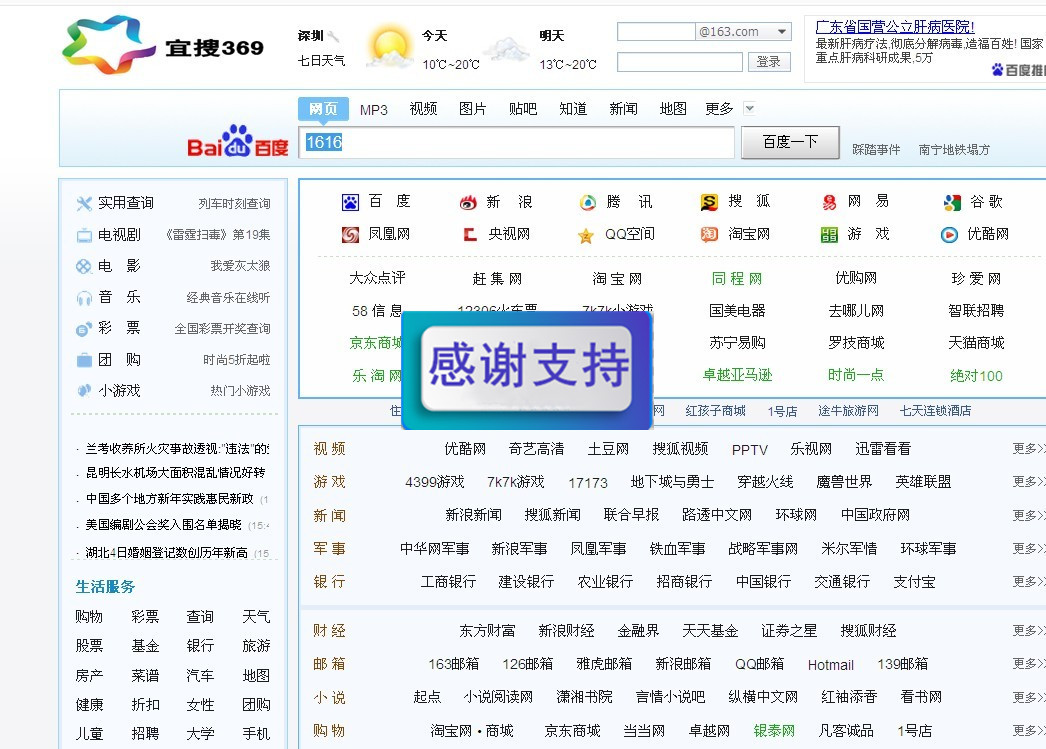Image resolution: width=1046 pixels, height=749 pixels.
Task: Open the QQ空间 star icon
Action: point(586,235)
